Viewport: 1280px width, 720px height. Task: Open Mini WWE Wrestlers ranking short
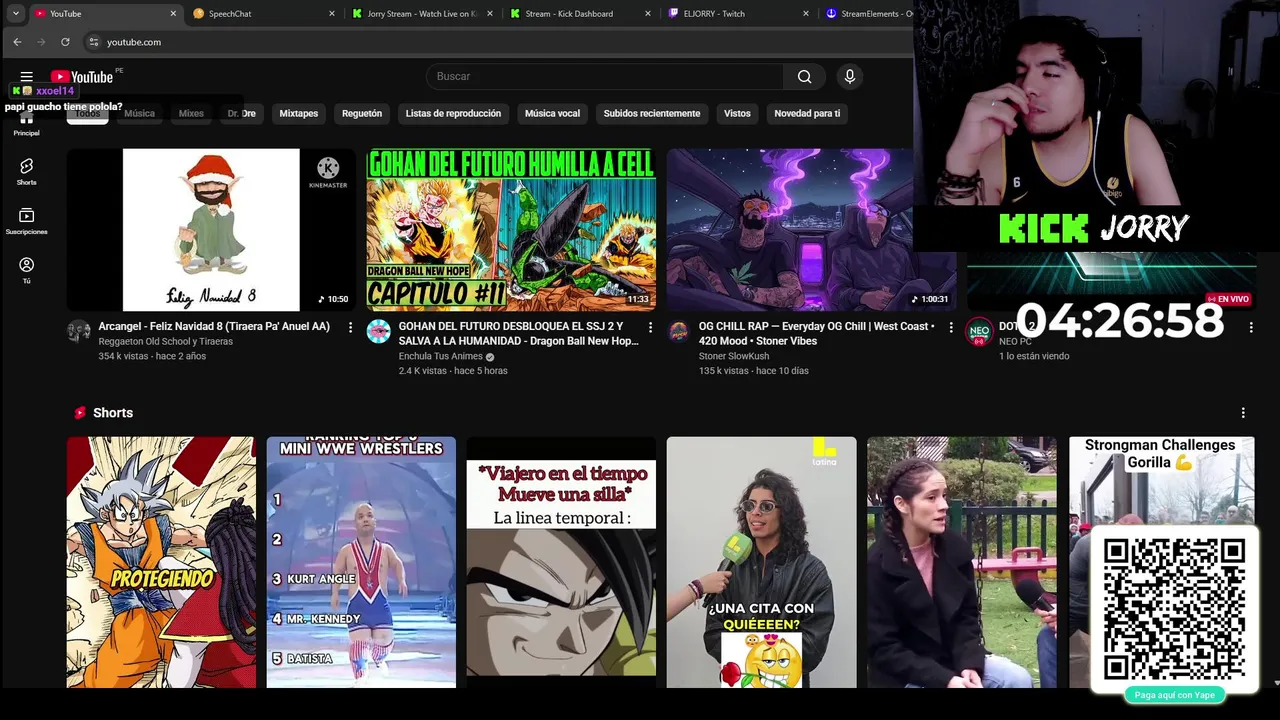[361, 562]
